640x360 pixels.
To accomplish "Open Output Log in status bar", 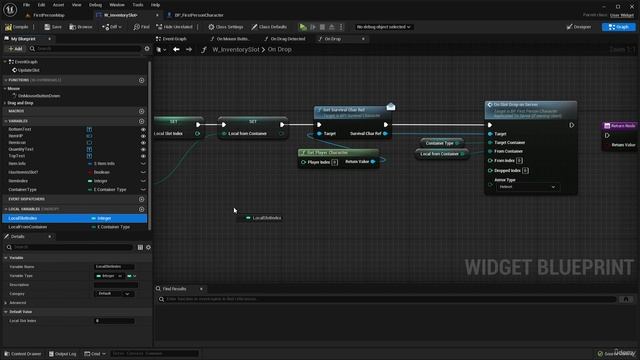I will 62,353.
